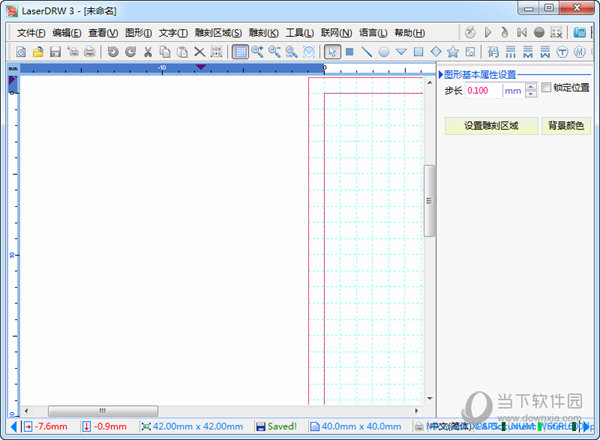Image resolution: width=600 pixels, height=440 pixels.
Task: Collapse the 图形基本属性设置 panel
Action: point(441,74)
